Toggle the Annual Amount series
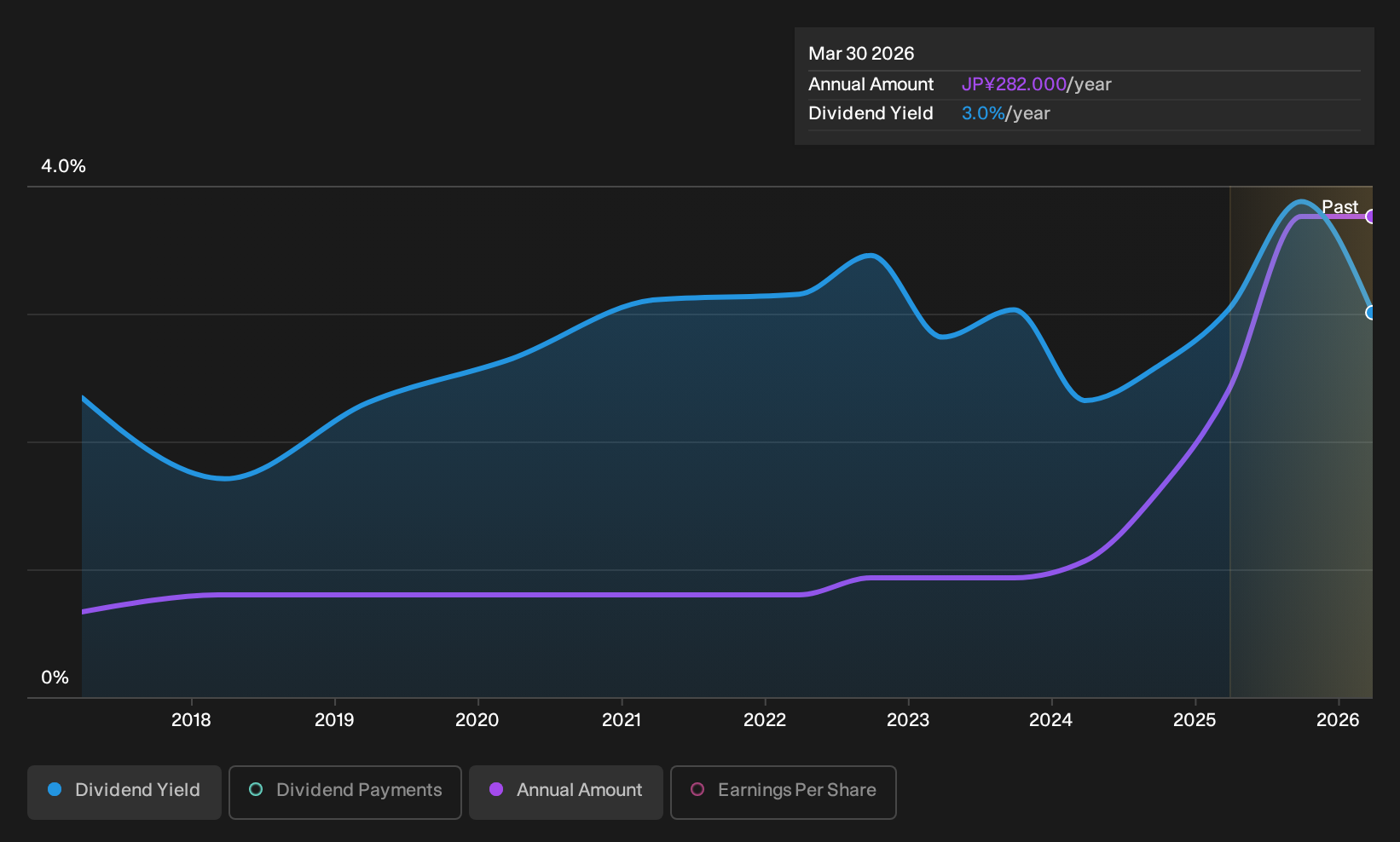The image size is (1400, 842). [566, 793]
